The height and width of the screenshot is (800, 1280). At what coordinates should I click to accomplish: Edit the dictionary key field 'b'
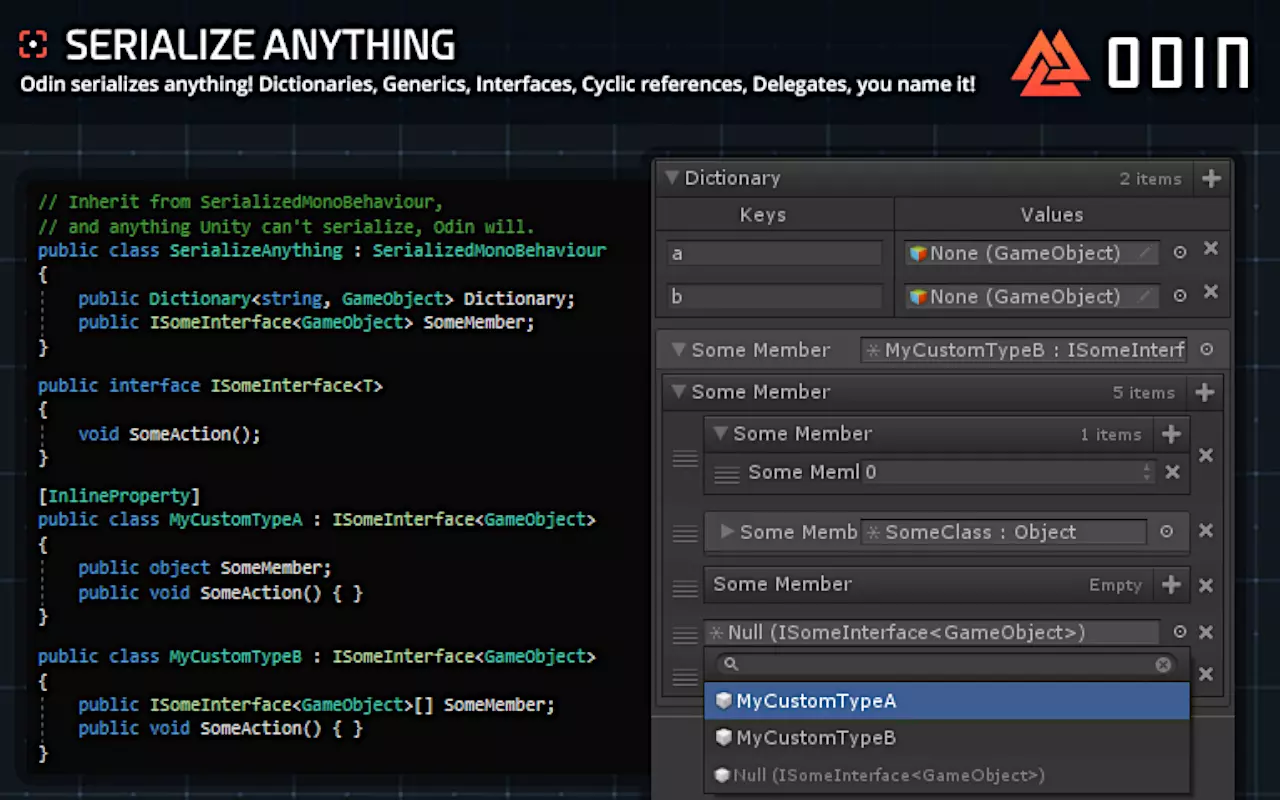(x=775, y=296)
